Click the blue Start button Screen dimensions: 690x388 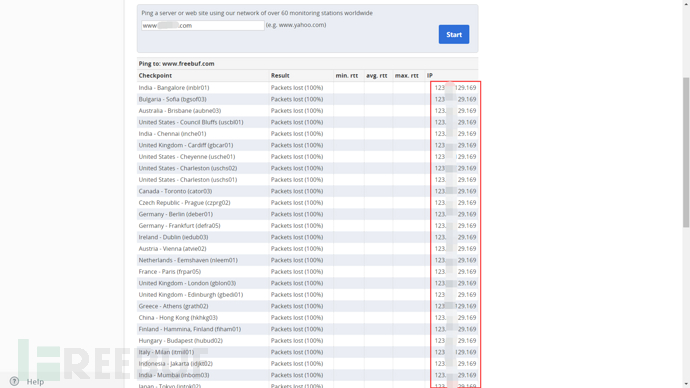click(x=454, y=34)
